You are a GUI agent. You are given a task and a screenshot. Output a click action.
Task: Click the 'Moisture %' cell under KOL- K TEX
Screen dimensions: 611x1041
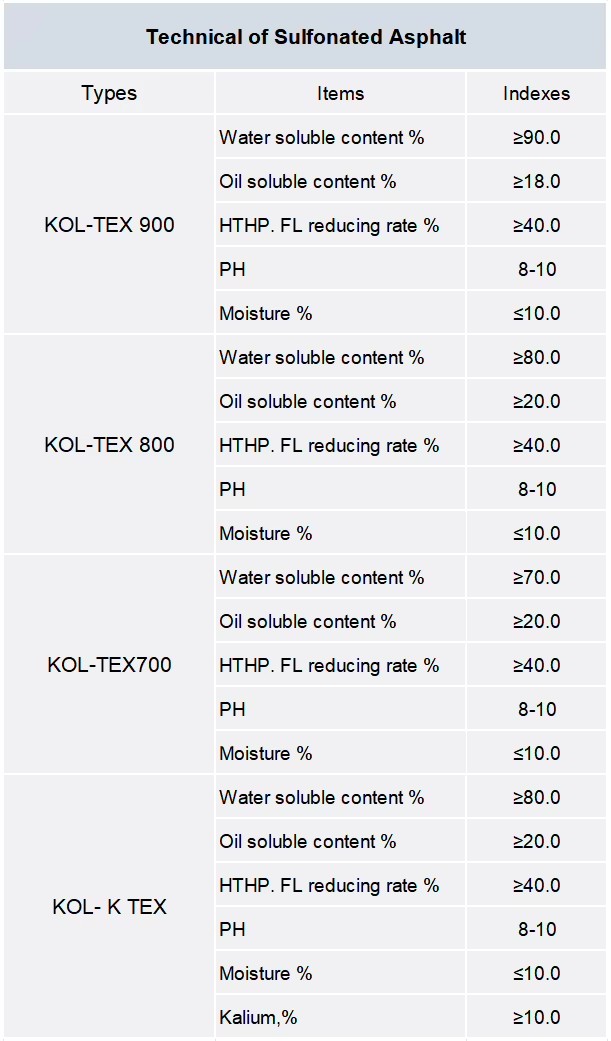pos(340,973)
